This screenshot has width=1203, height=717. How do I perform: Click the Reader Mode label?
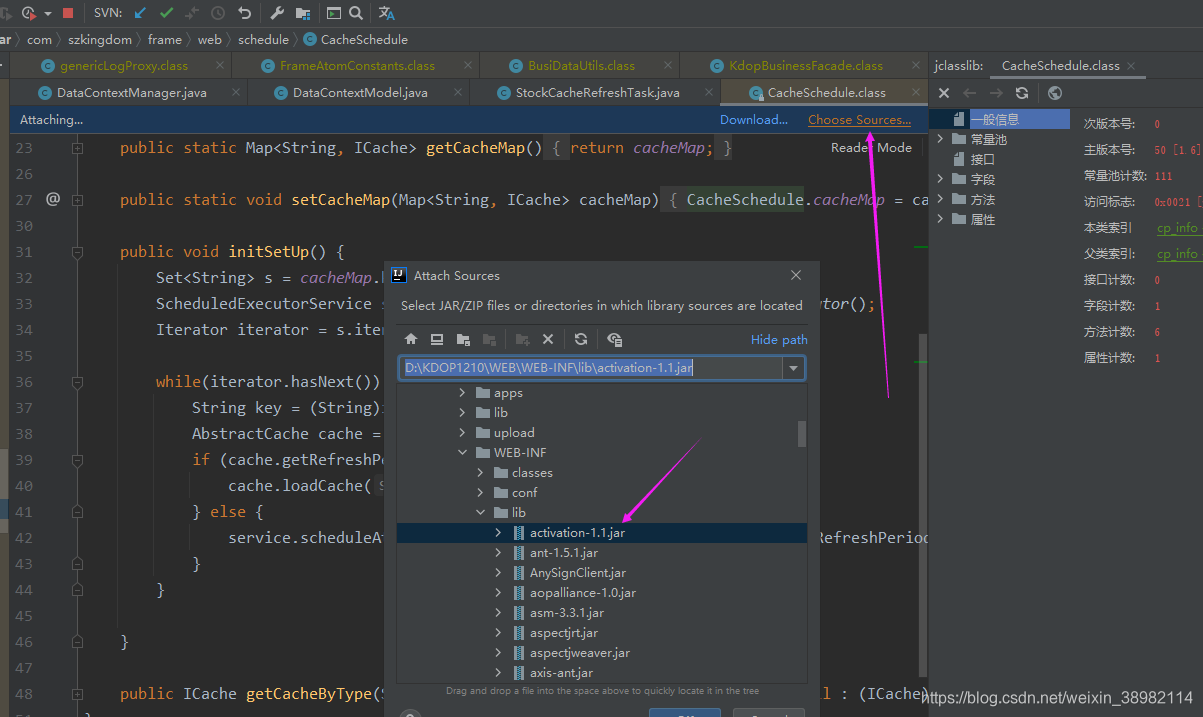pos(871,147)
